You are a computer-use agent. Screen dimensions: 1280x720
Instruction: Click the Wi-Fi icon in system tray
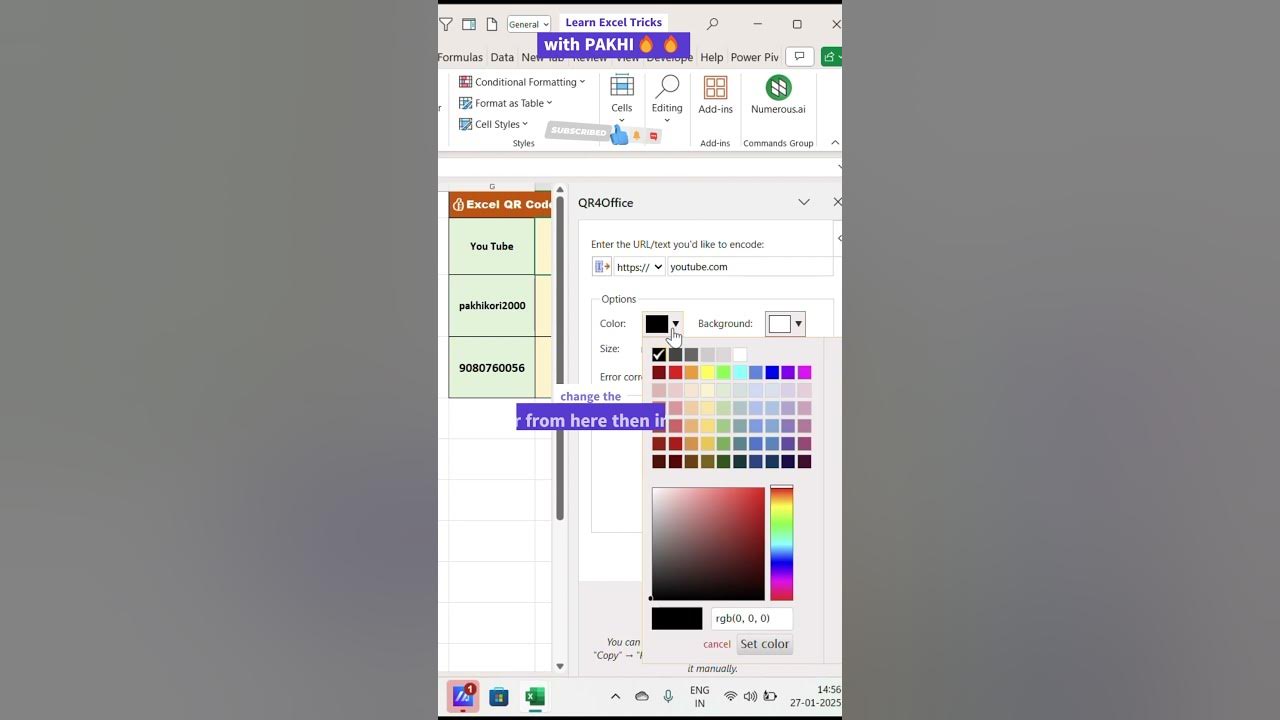point(731,696)
